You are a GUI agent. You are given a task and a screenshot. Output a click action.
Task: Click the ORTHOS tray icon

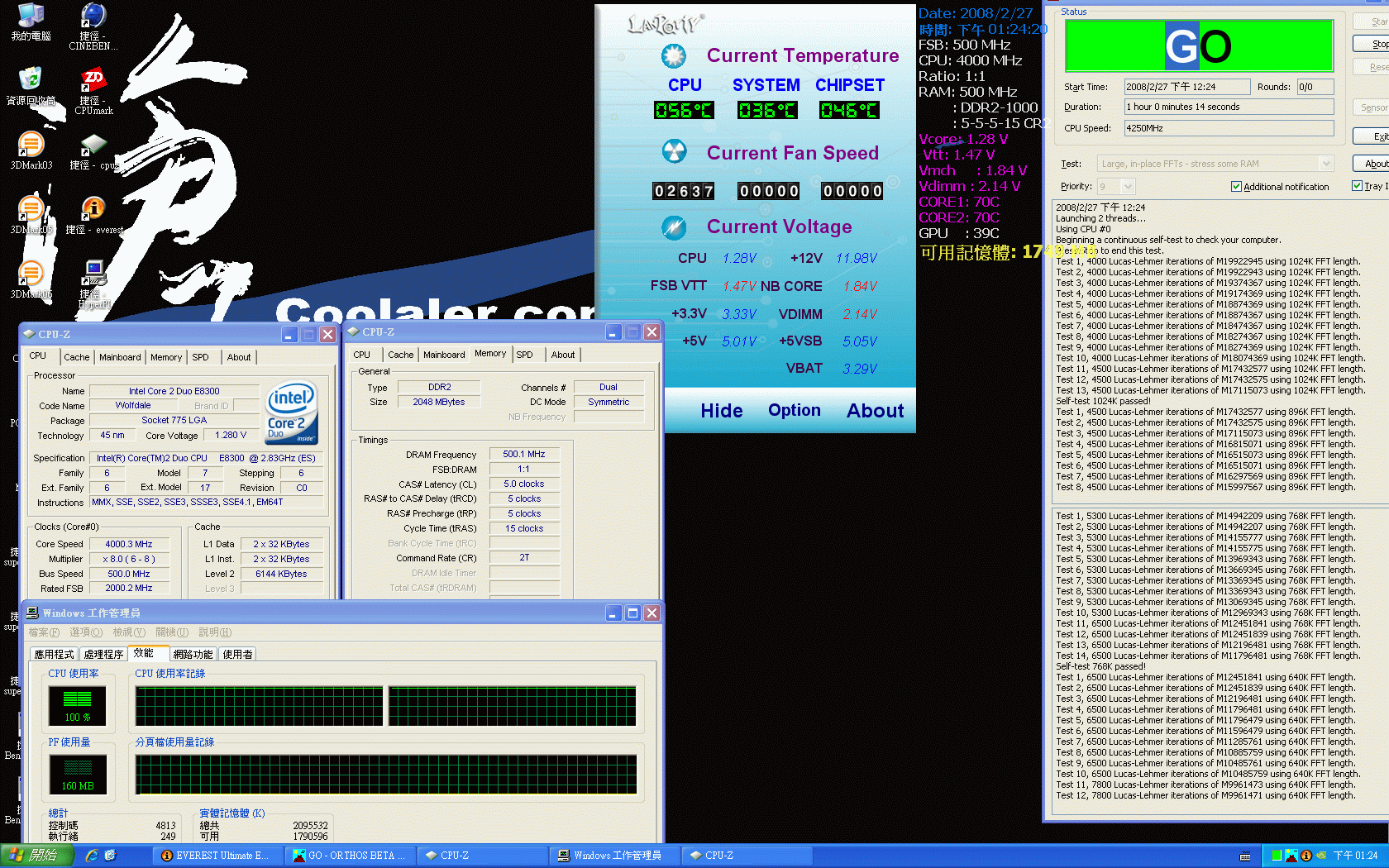(1291, 856)
